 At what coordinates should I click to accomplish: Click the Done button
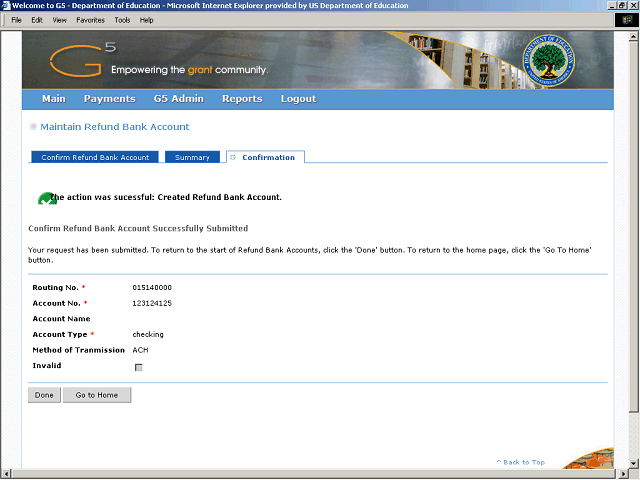coord(44,395)
